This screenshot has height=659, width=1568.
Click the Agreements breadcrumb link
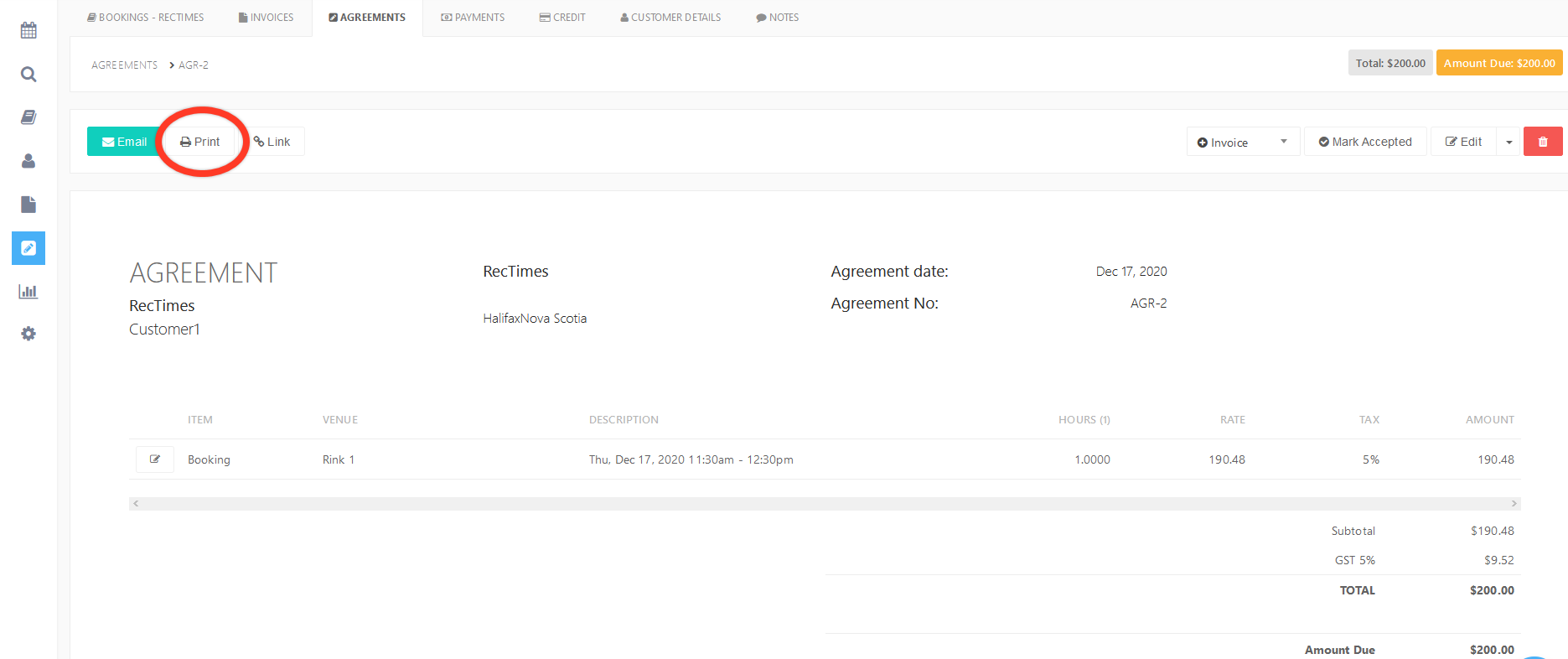[x=124, y=65]
